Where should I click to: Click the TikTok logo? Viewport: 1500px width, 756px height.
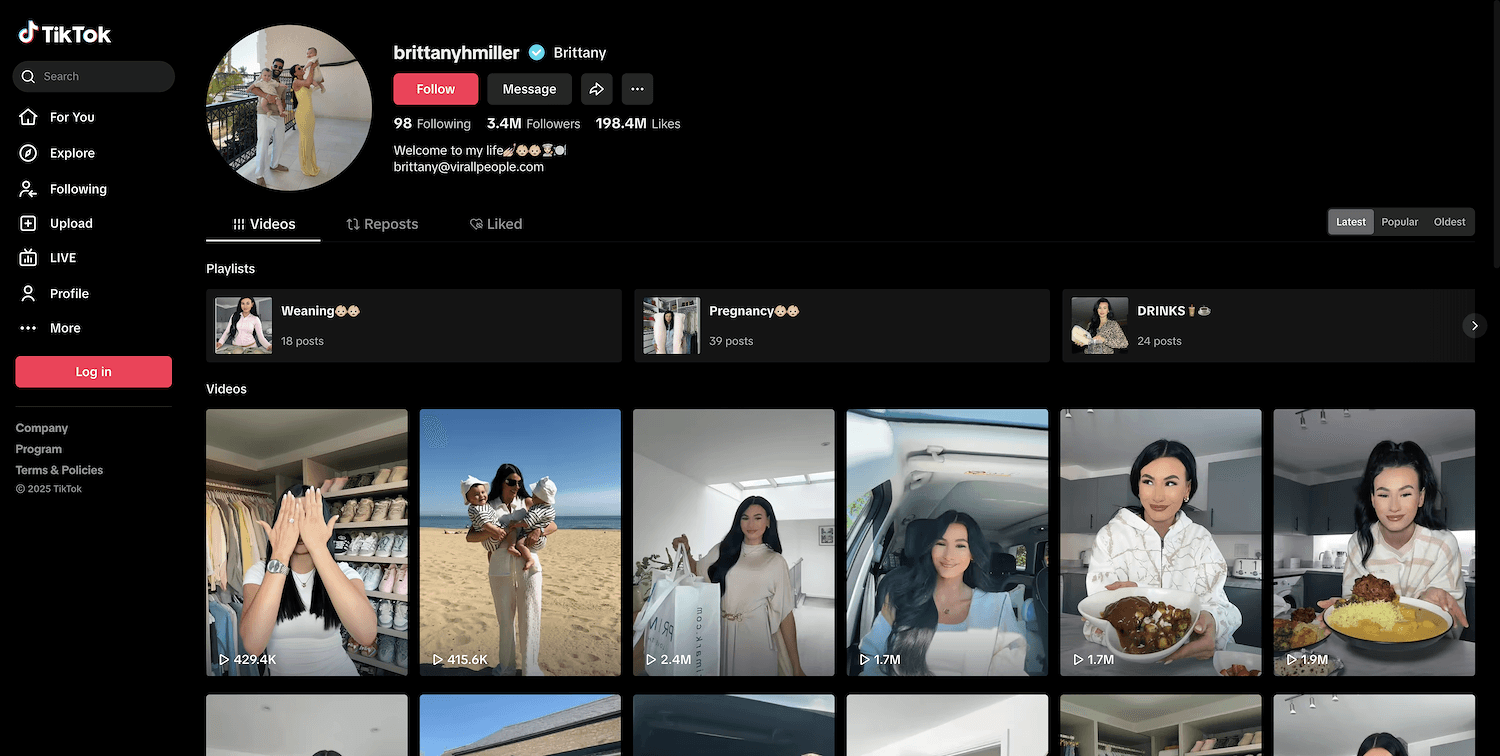65,33
